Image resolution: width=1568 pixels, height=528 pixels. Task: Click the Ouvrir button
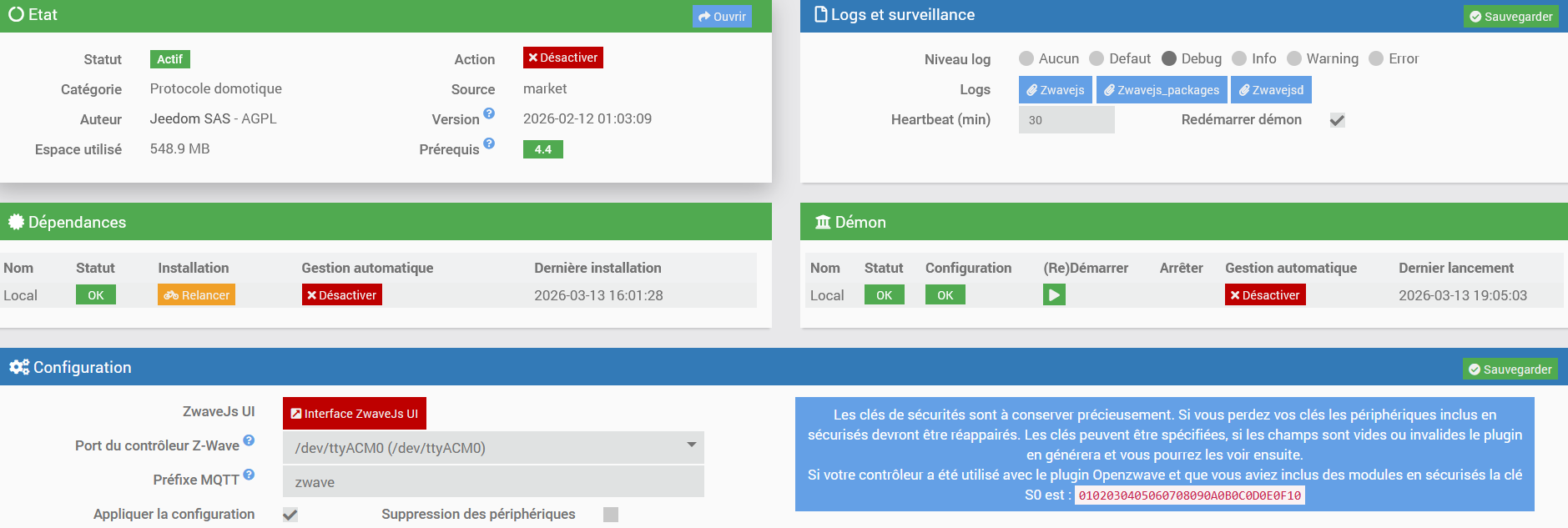pyautogui.click(x=722, y=17)
